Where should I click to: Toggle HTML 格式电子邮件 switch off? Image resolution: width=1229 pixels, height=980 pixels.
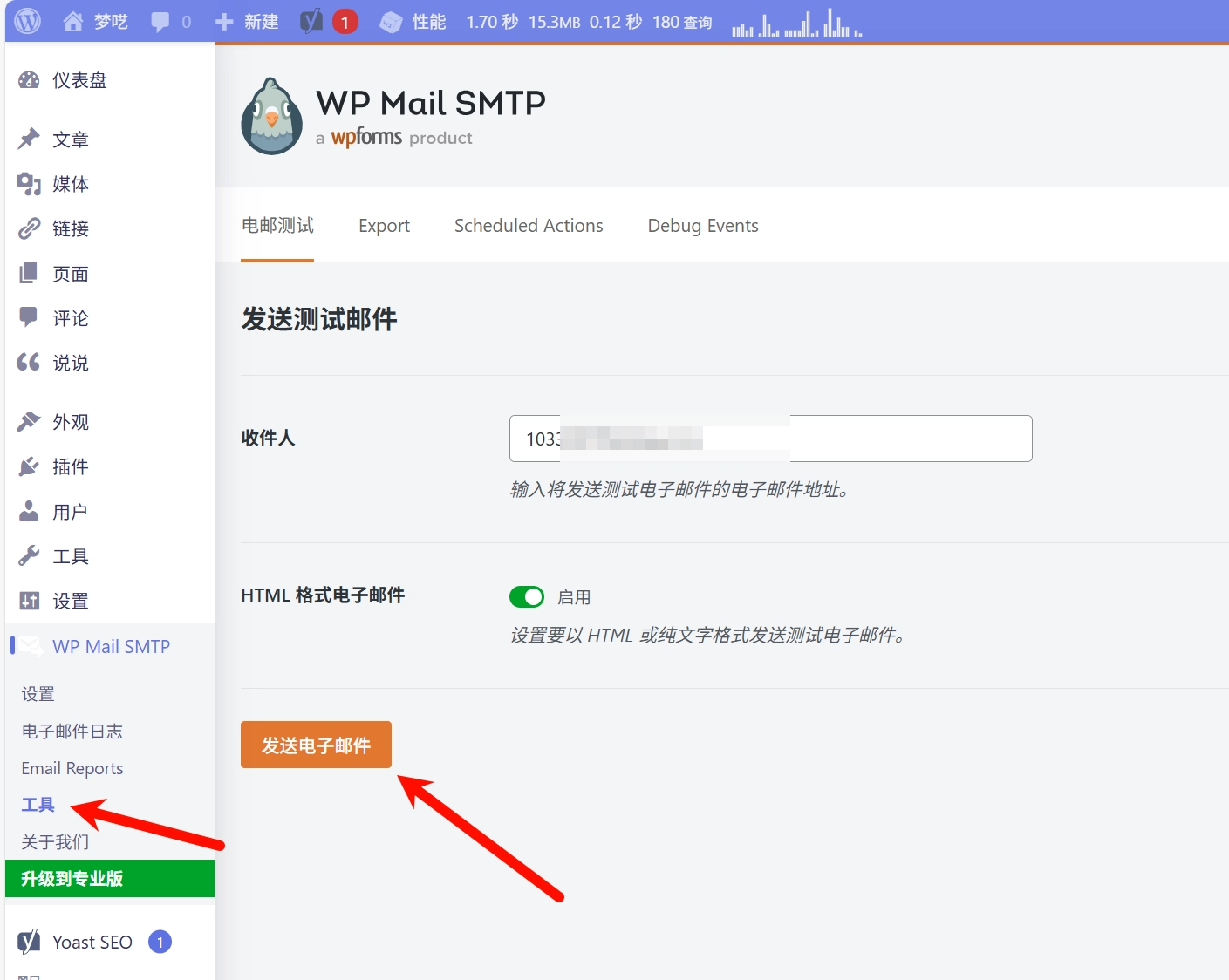pos(527,596)
